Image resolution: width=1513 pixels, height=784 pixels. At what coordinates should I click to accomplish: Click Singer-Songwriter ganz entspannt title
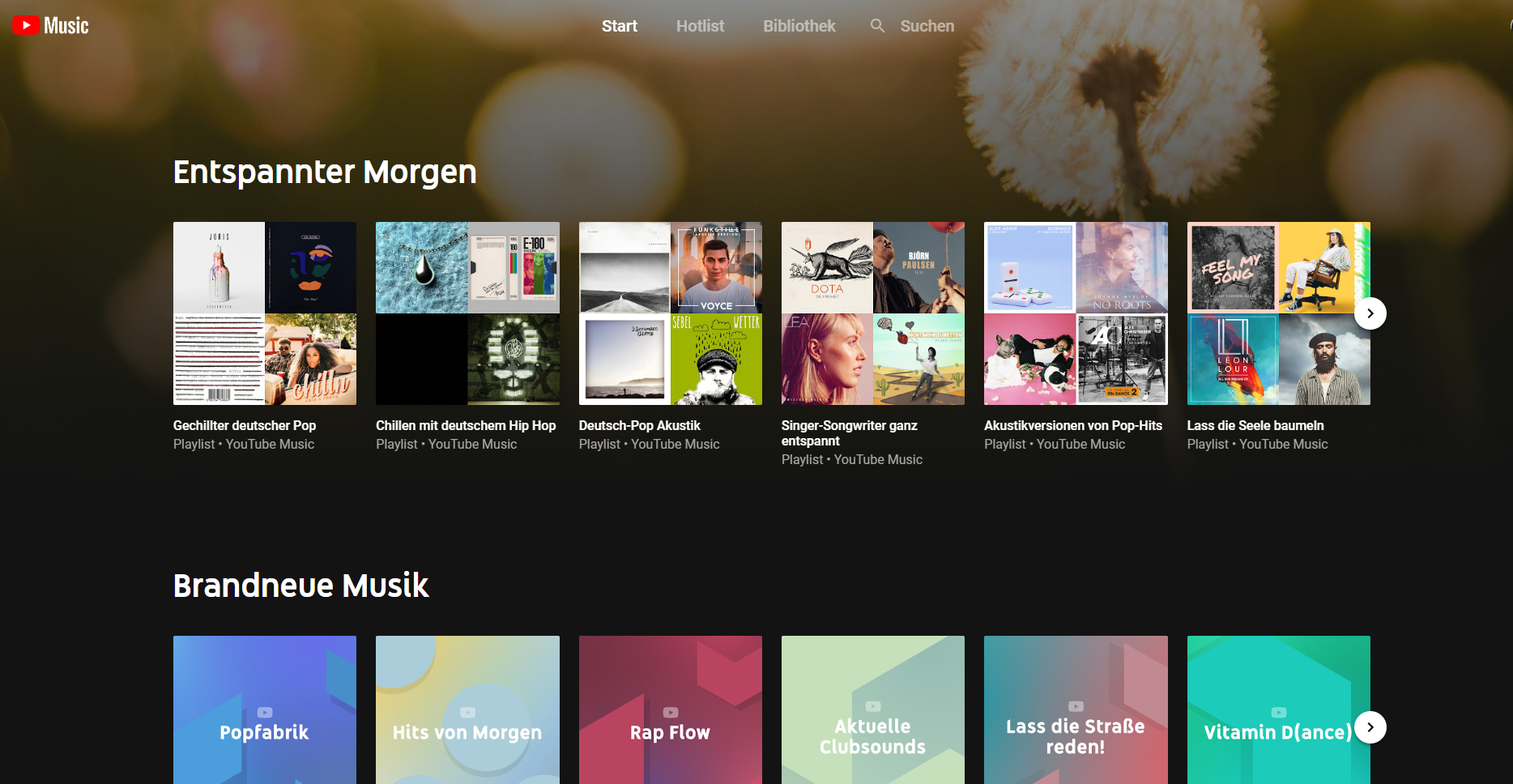click(850, 433)
